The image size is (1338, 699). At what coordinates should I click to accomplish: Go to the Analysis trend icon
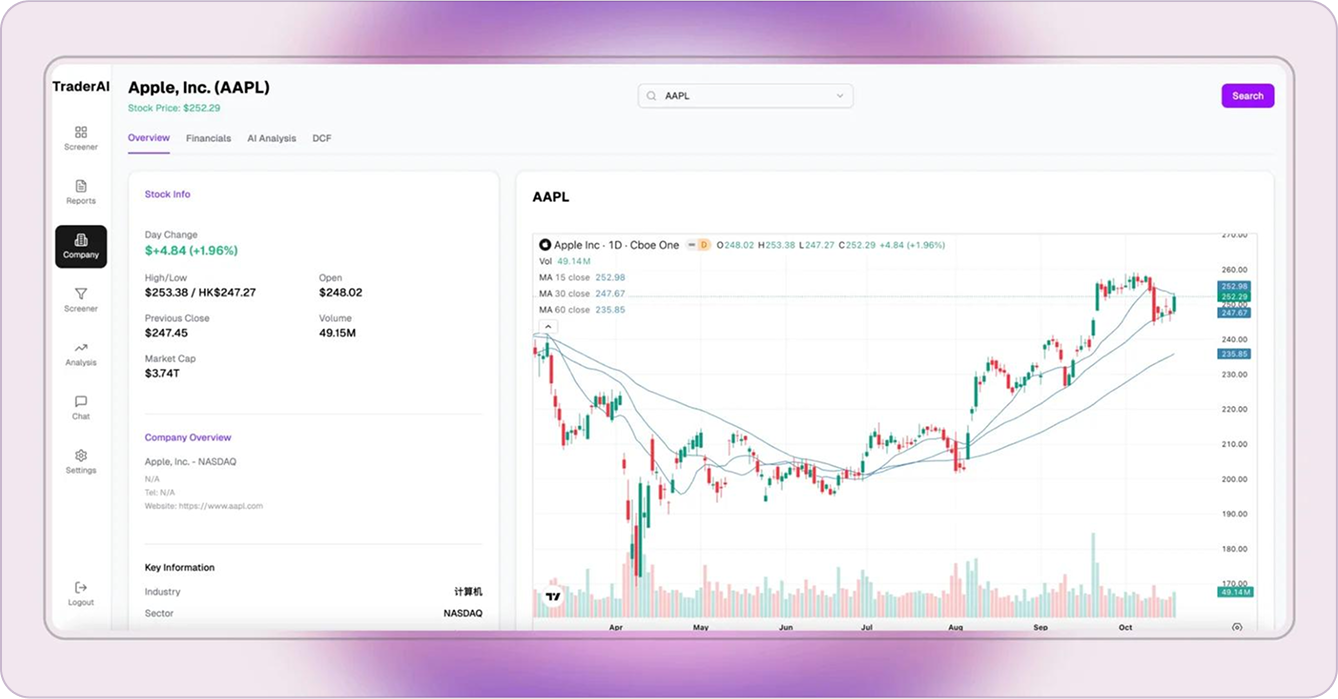(x=81, y=348)
